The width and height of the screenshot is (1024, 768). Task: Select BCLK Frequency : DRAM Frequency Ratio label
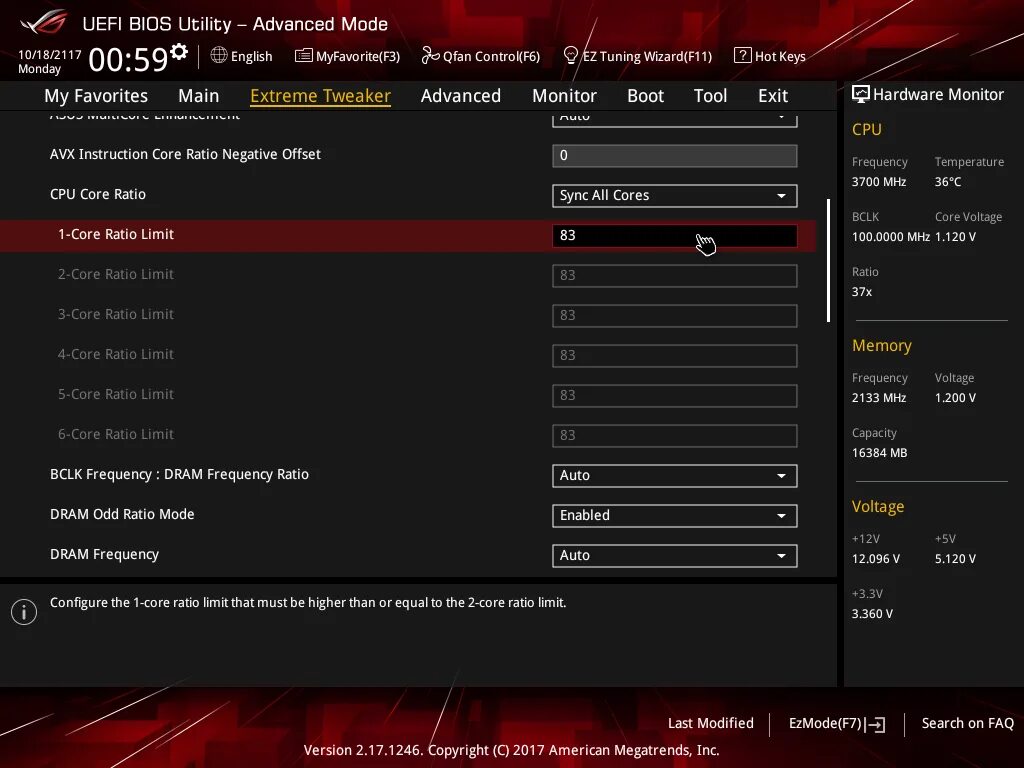[180, 475]
